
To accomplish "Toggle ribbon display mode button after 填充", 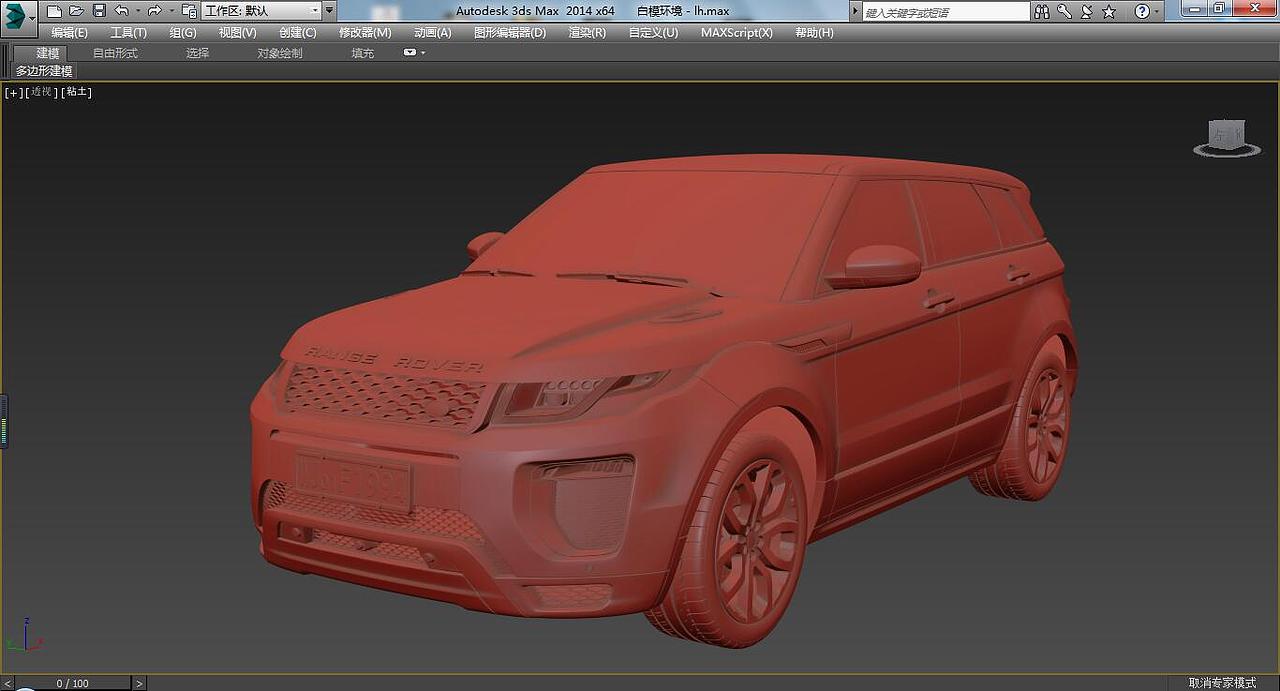I will [410, 53].
